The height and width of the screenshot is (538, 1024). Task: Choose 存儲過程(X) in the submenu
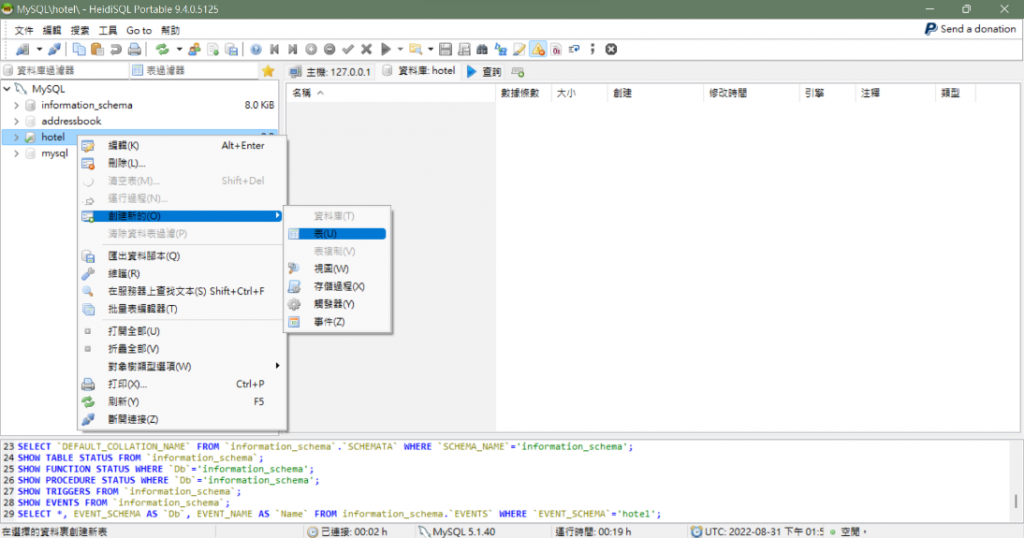click(x=337, y=287)
